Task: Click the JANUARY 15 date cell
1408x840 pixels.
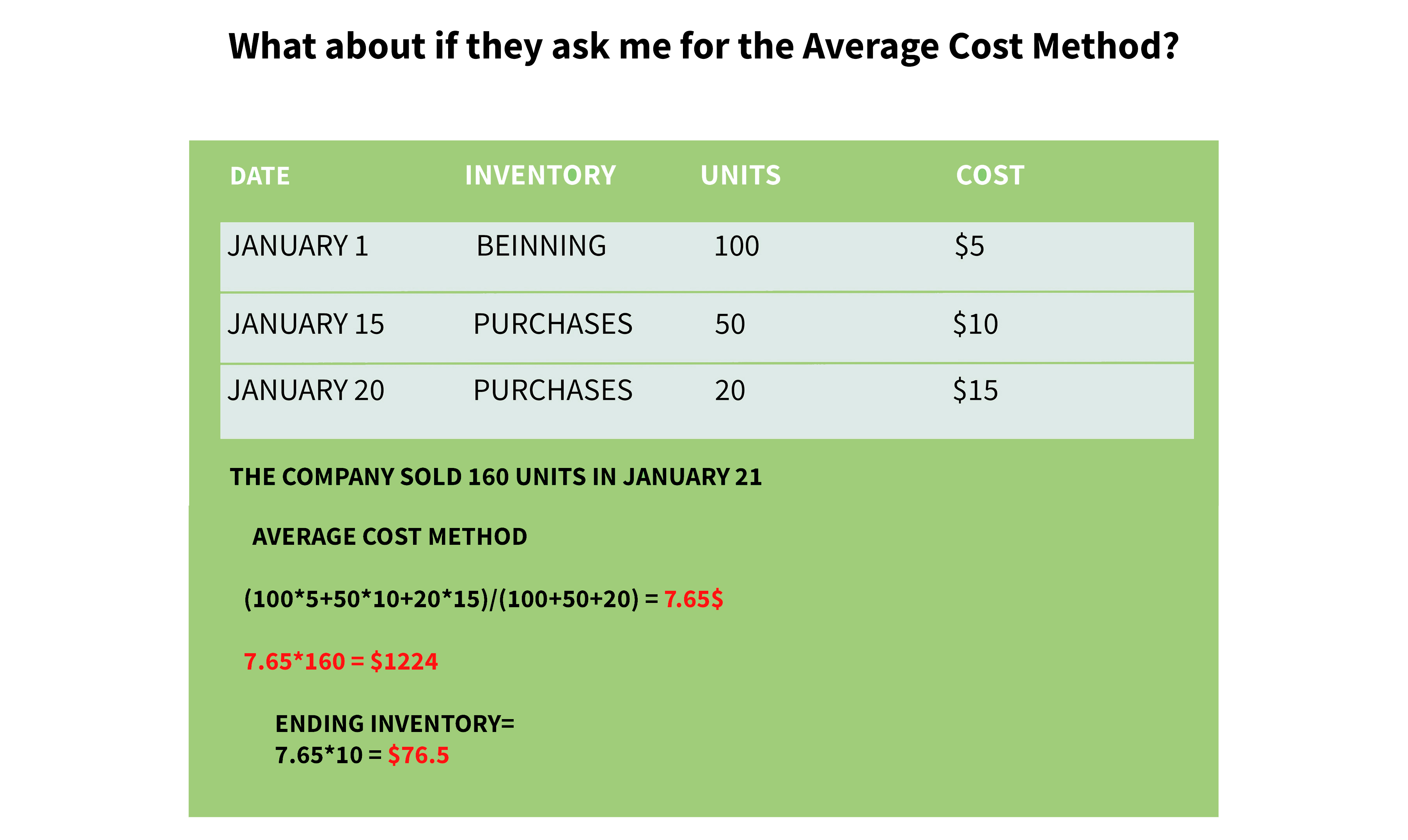Action: pyautogui.click(x=306, y=324)
